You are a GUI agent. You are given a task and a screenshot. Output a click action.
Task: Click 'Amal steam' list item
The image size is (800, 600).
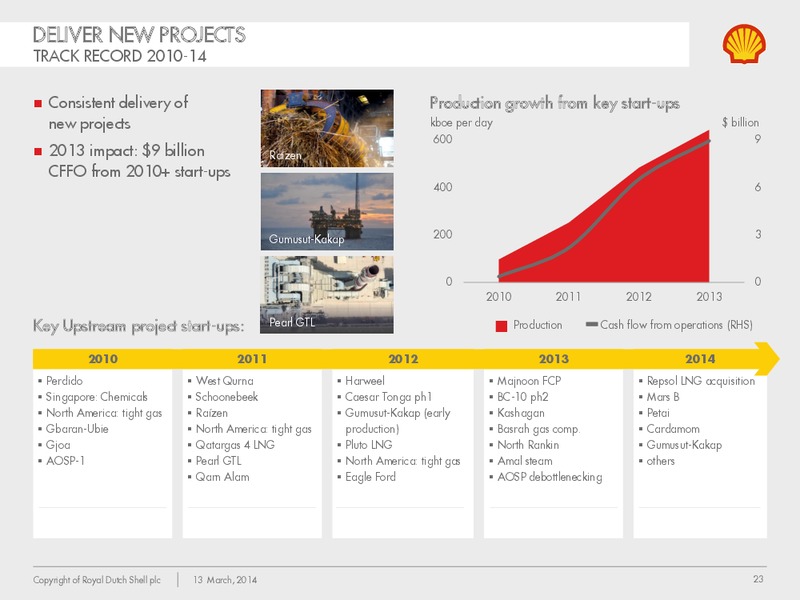coord(525,461)
